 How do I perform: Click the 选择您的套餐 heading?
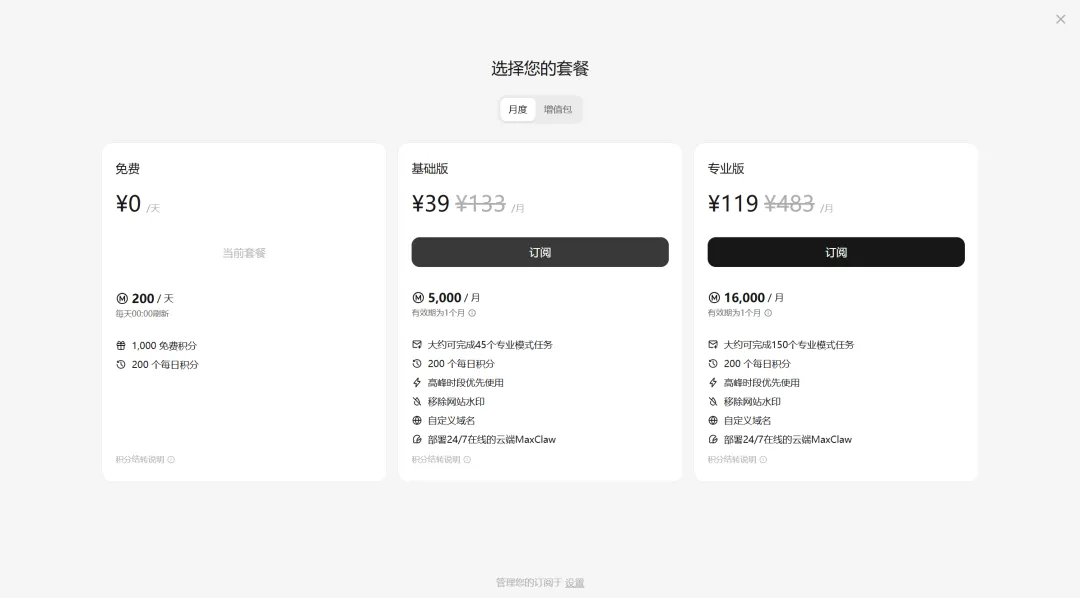[x=540, y=69]
